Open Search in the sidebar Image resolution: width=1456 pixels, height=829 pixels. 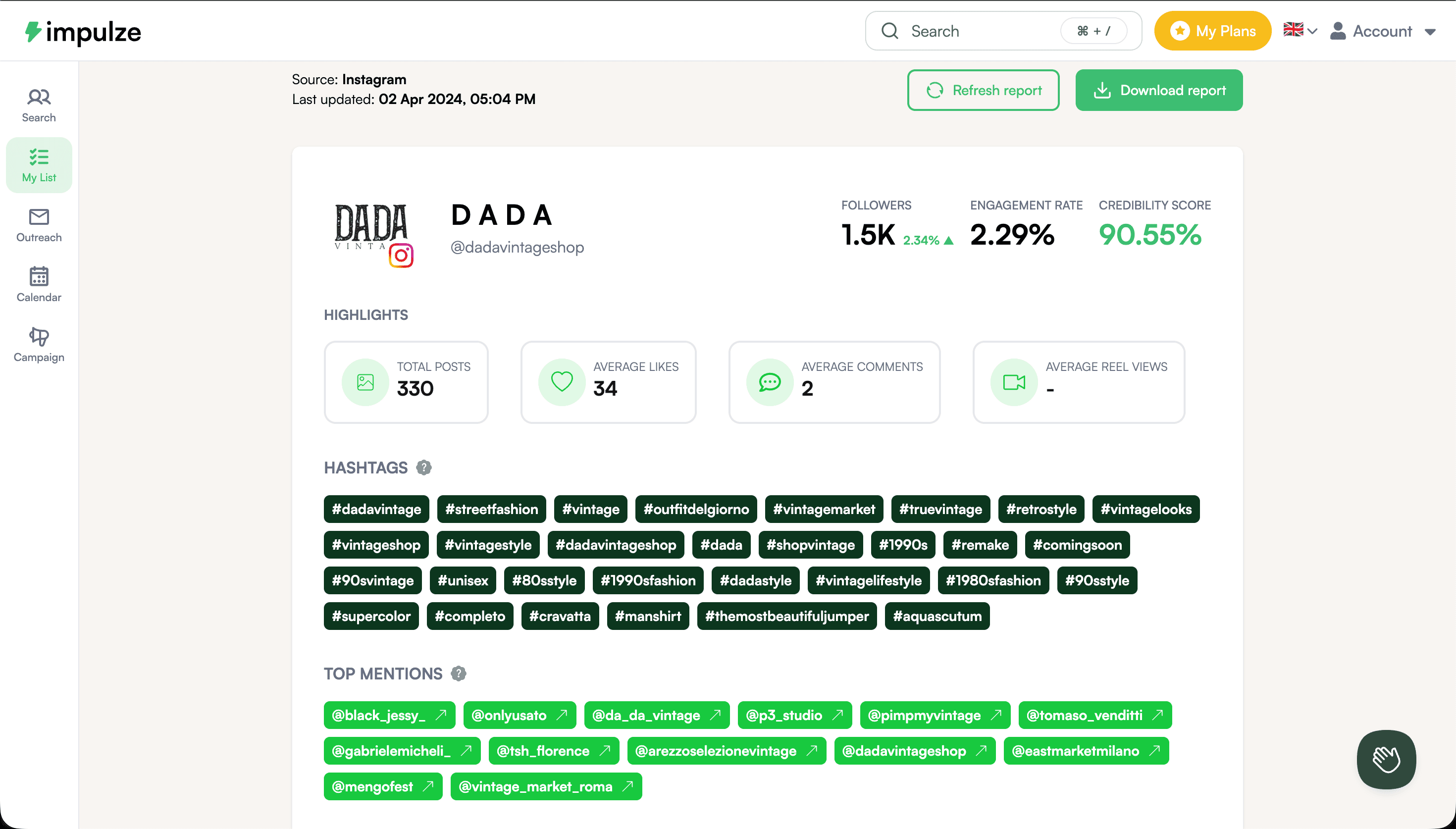[39, 105]
